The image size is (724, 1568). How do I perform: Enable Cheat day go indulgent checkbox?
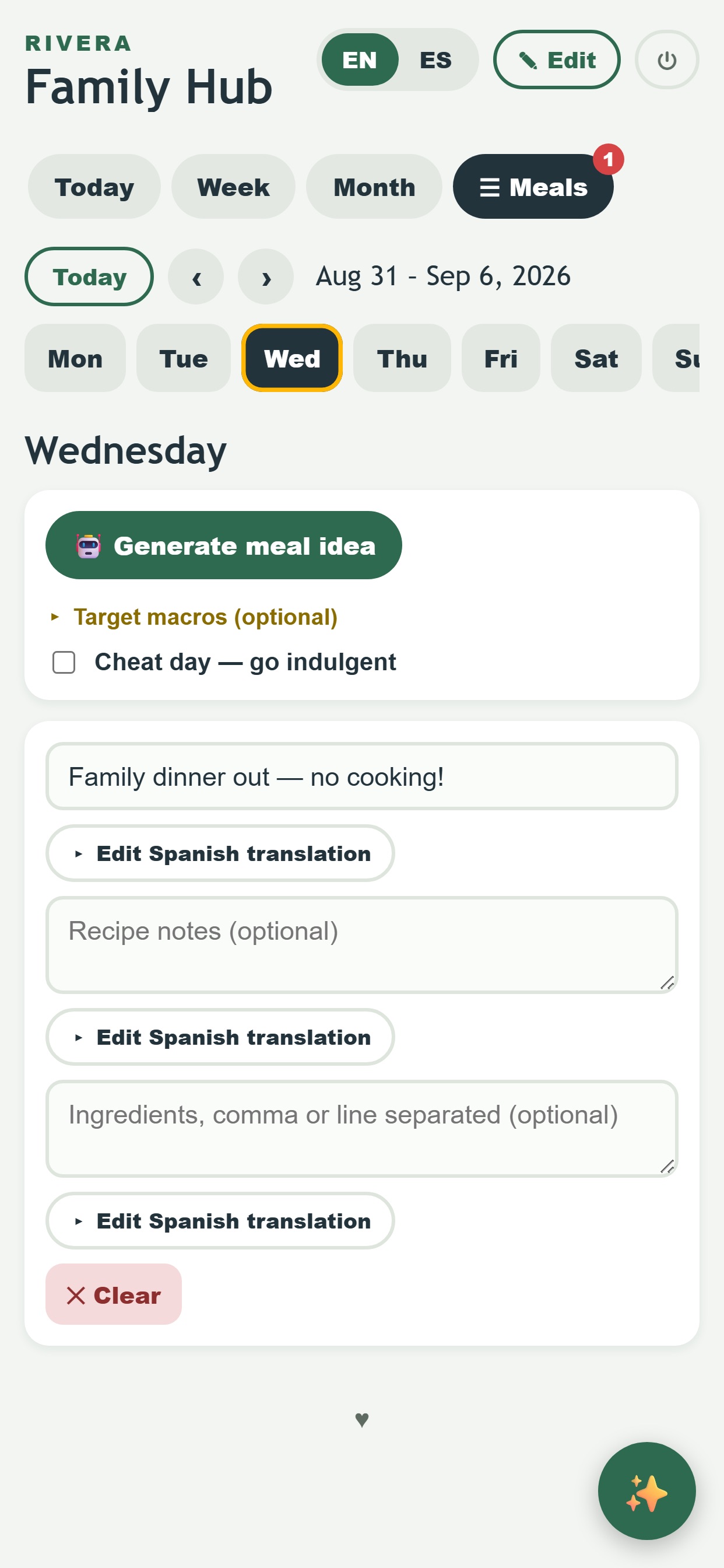click(64, 662)
